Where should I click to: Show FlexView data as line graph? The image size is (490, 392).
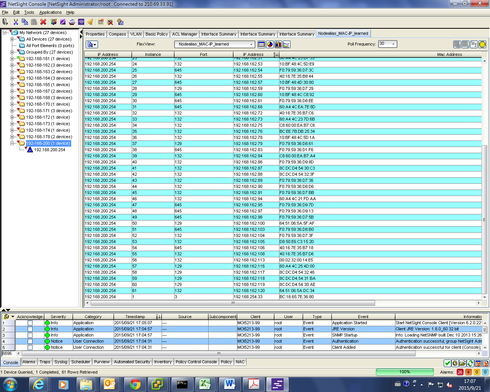[x=286, y=44]
